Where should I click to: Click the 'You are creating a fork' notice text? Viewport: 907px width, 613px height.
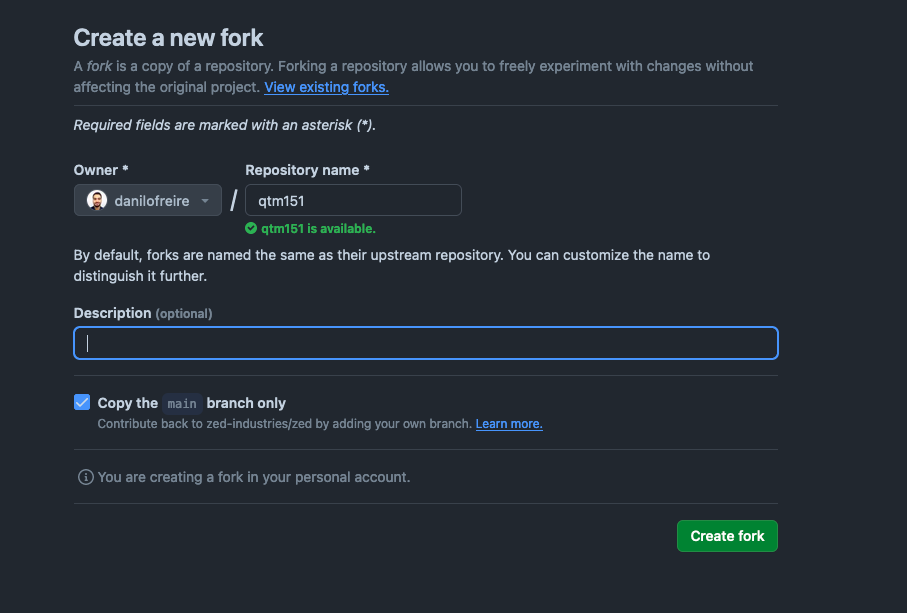(254, 477)
